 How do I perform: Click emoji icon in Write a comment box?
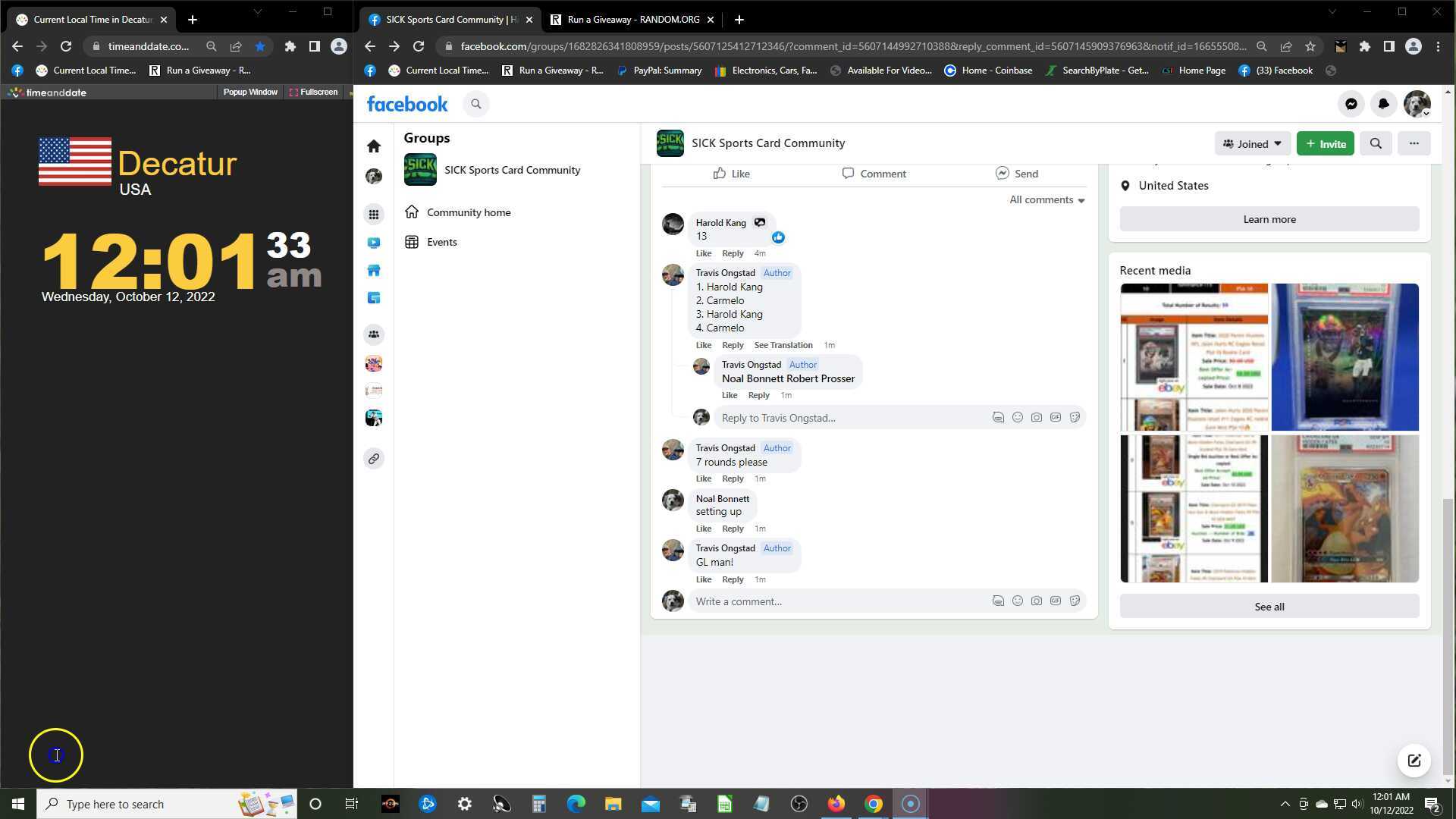pos(1017,601)
